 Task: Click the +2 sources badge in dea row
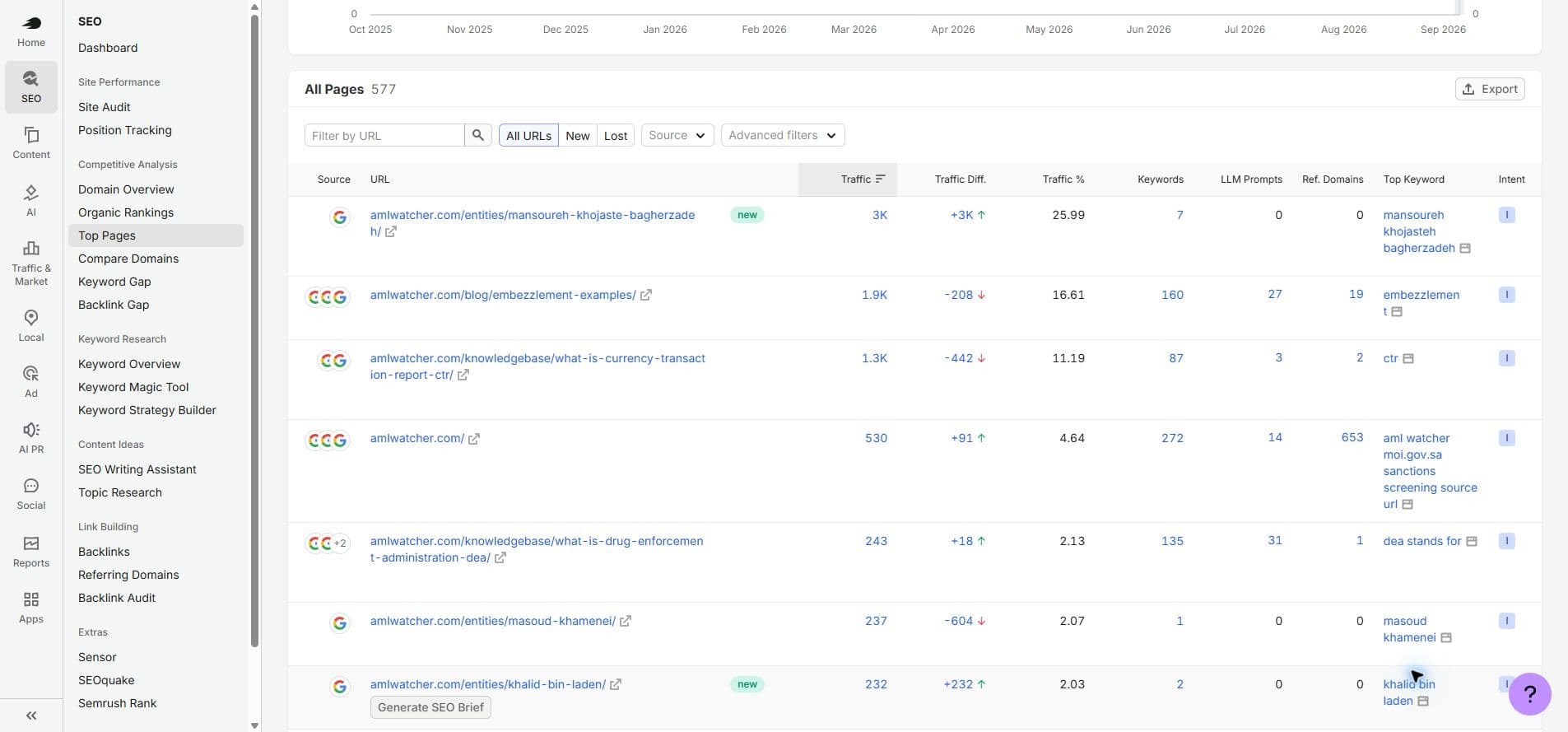coord(340,543)
